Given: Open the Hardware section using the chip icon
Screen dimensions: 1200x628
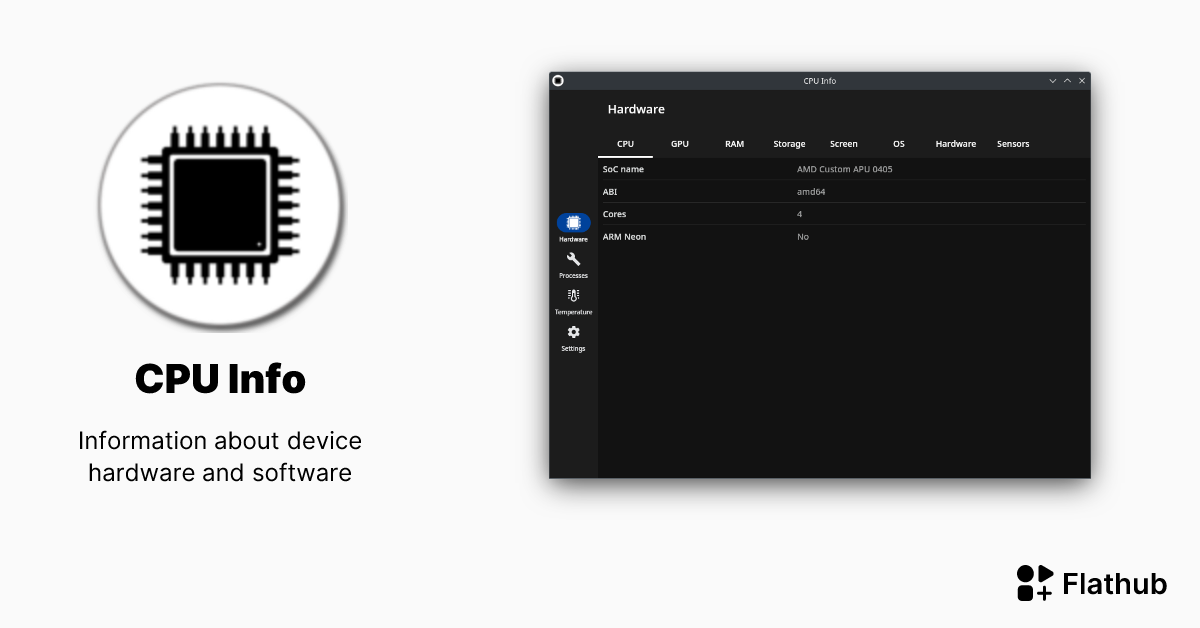Looking at the screenshot, I should tap(572, 223).
